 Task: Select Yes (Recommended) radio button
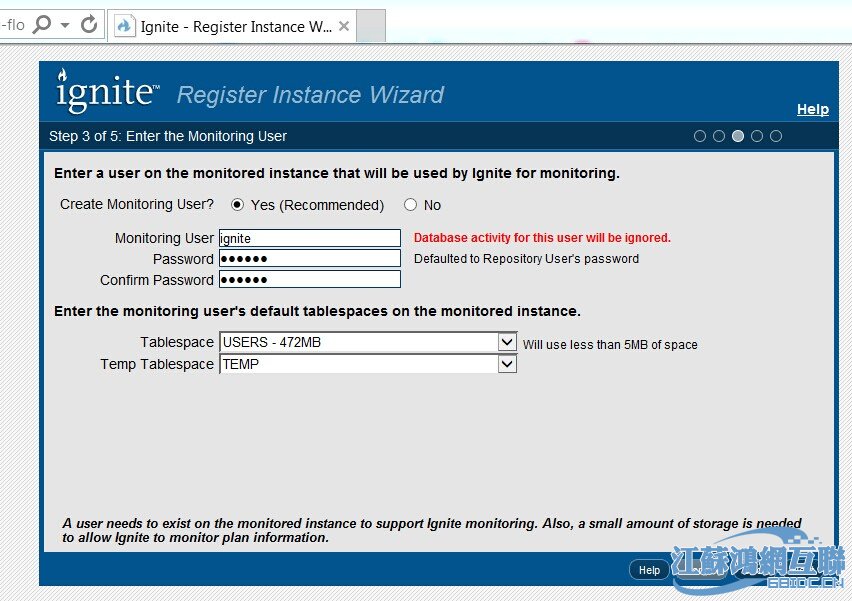point(237,205)
